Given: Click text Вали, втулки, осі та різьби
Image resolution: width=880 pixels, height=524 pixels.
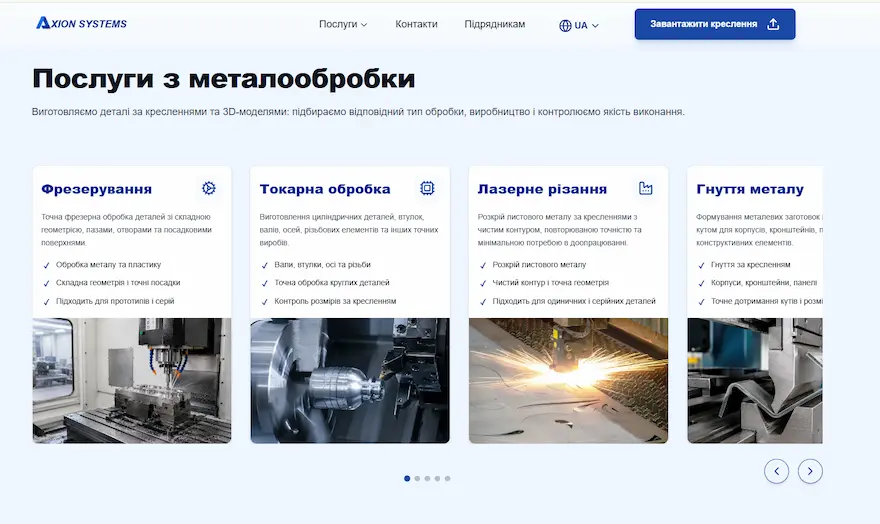Looking at the screenshot, I should pos(323,264).
